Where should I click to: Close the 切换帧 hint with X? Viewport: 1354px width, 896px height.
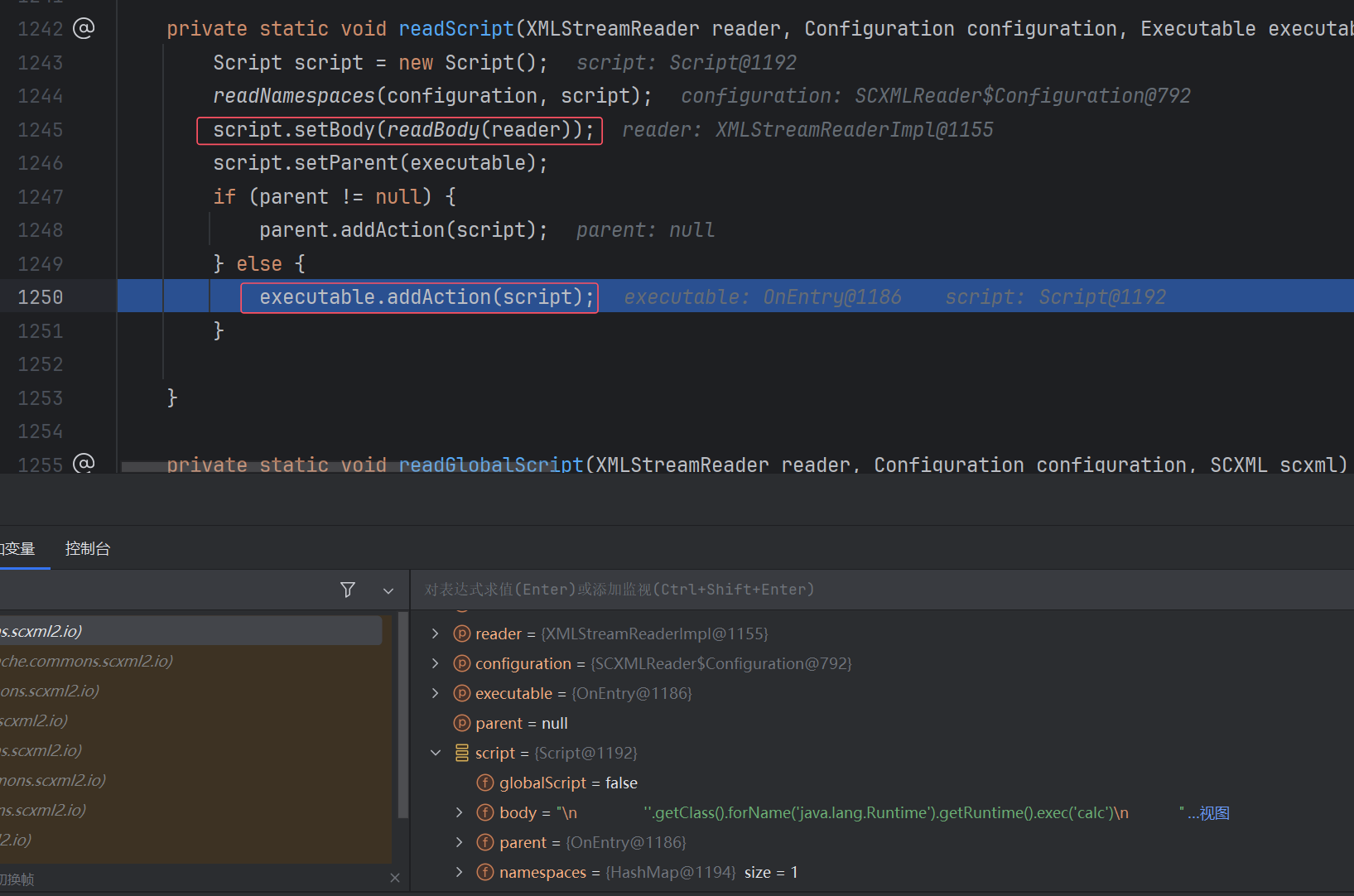395,878
